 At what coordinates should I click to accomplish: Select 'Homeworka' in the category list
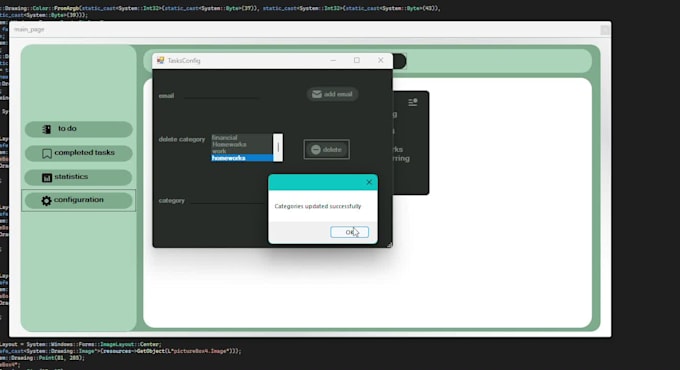pos(242,144)
